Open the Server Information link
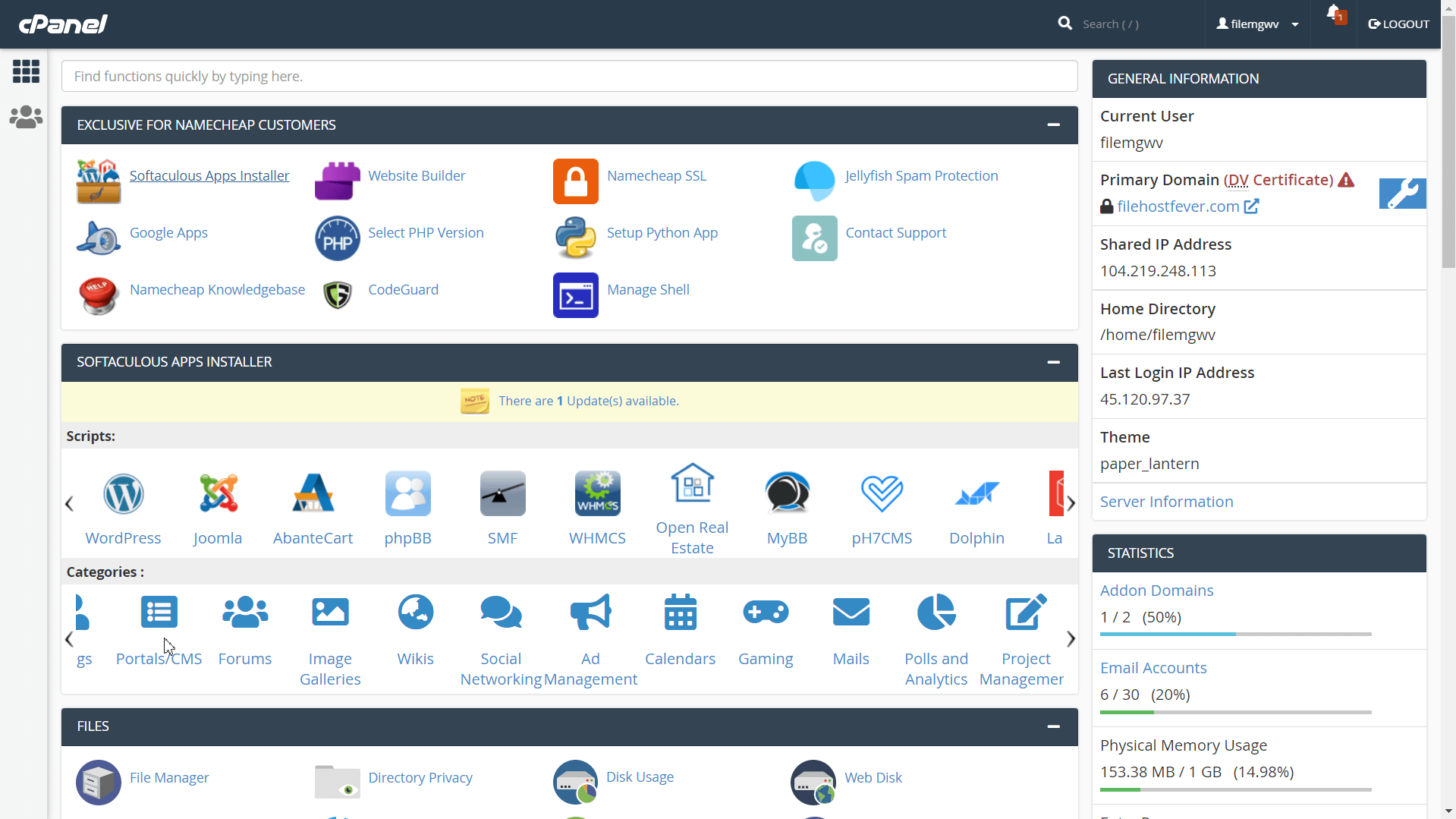Image resolution: width=1456 pixels, height=819 pixels. tap(1166, 502)
